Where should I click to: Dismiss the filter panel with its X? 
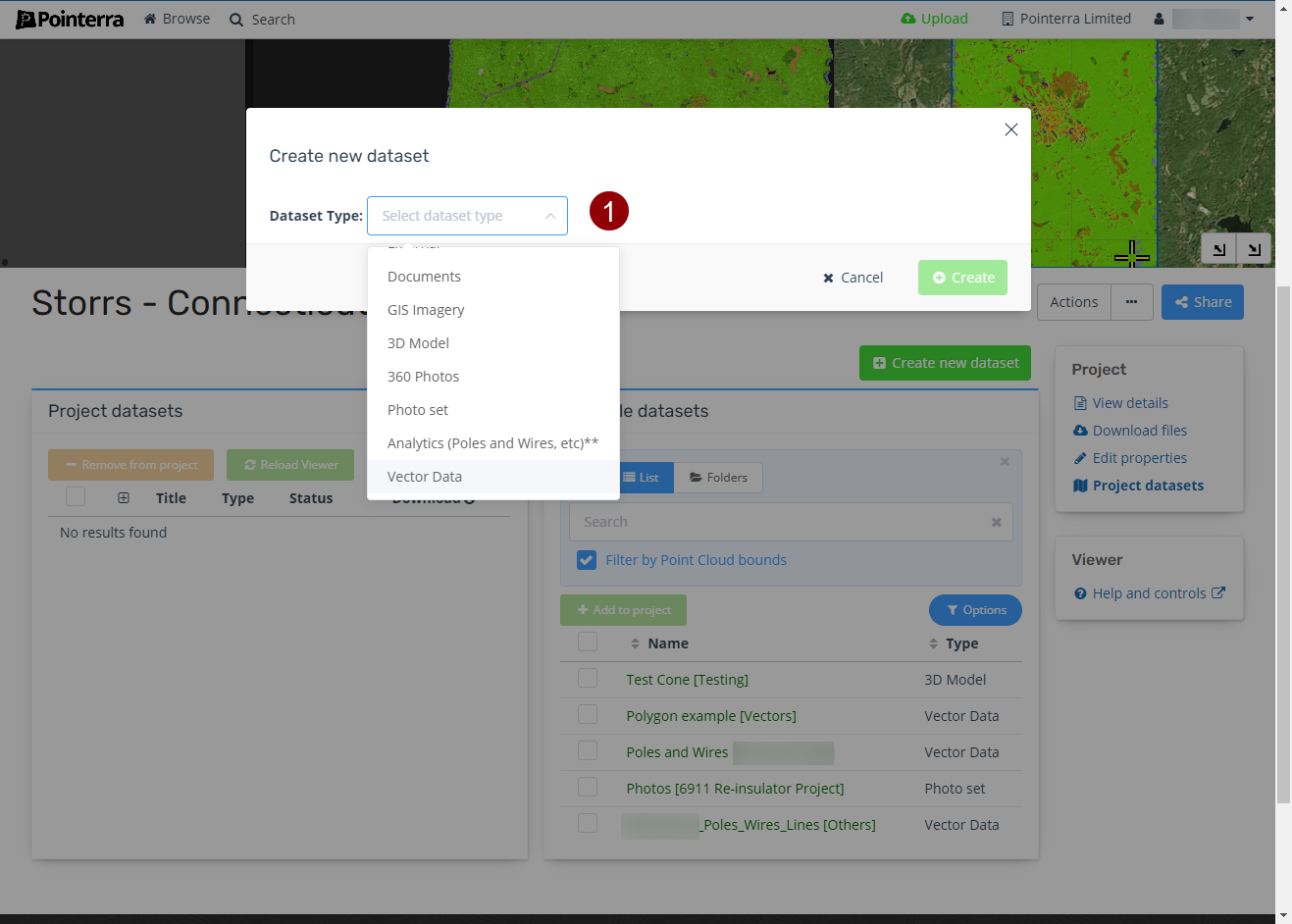coord(1004,462)
